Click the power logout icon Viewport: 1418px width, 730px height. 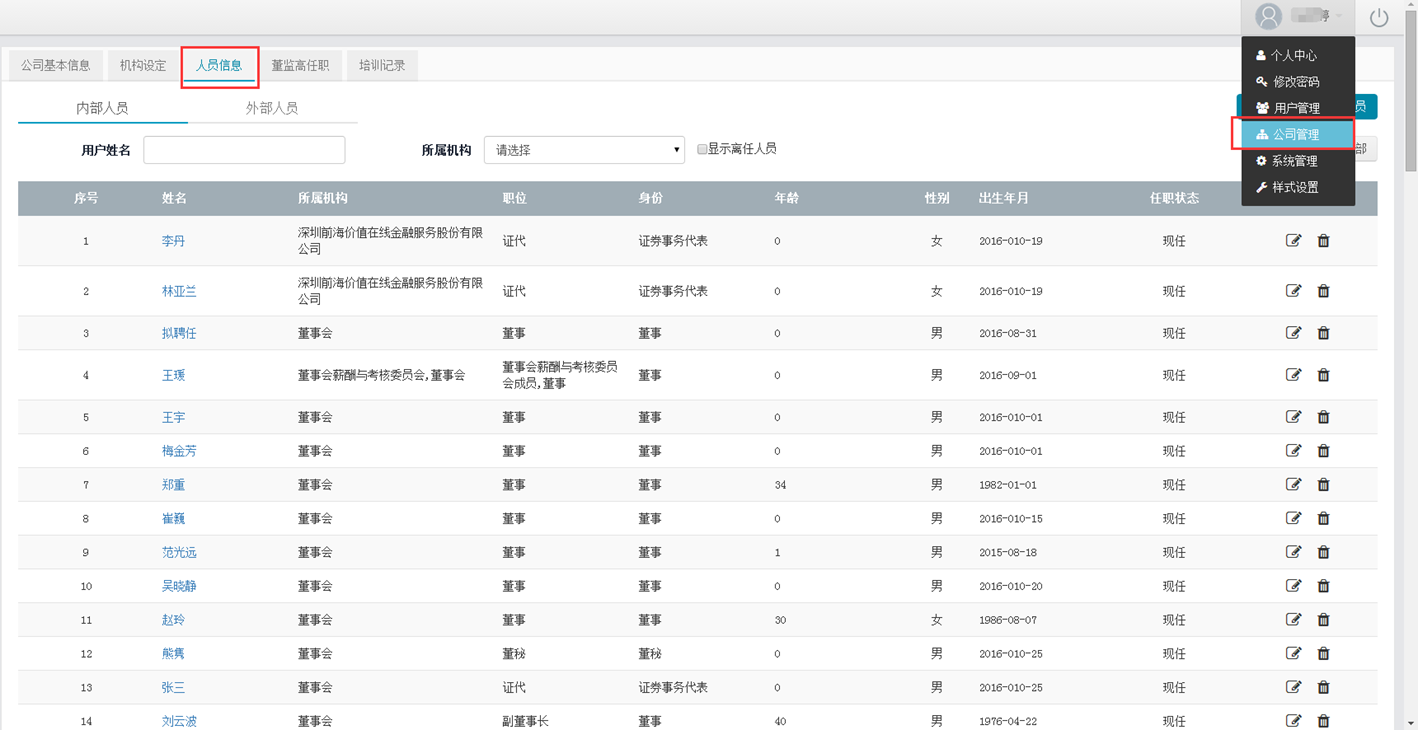click(x=1379, y=17)
